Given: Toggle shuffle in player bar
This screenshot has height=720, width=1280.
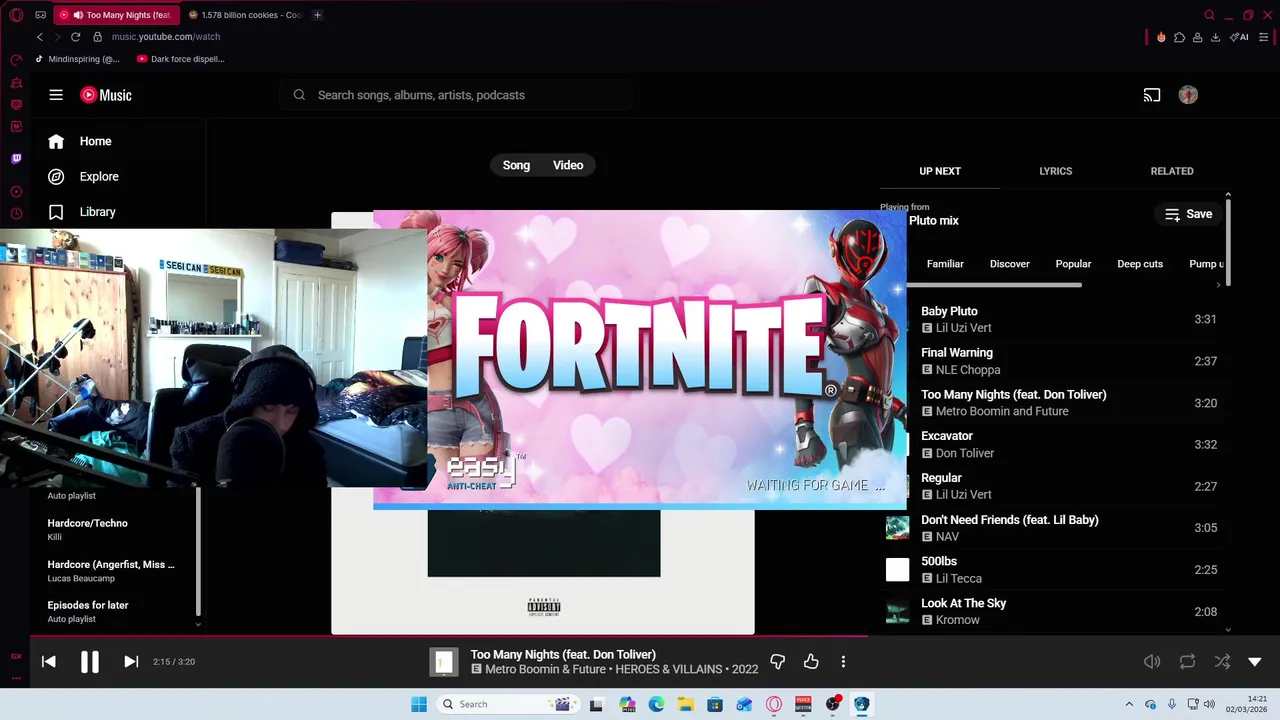Looking at the screenshot, I should (1222, 661).
